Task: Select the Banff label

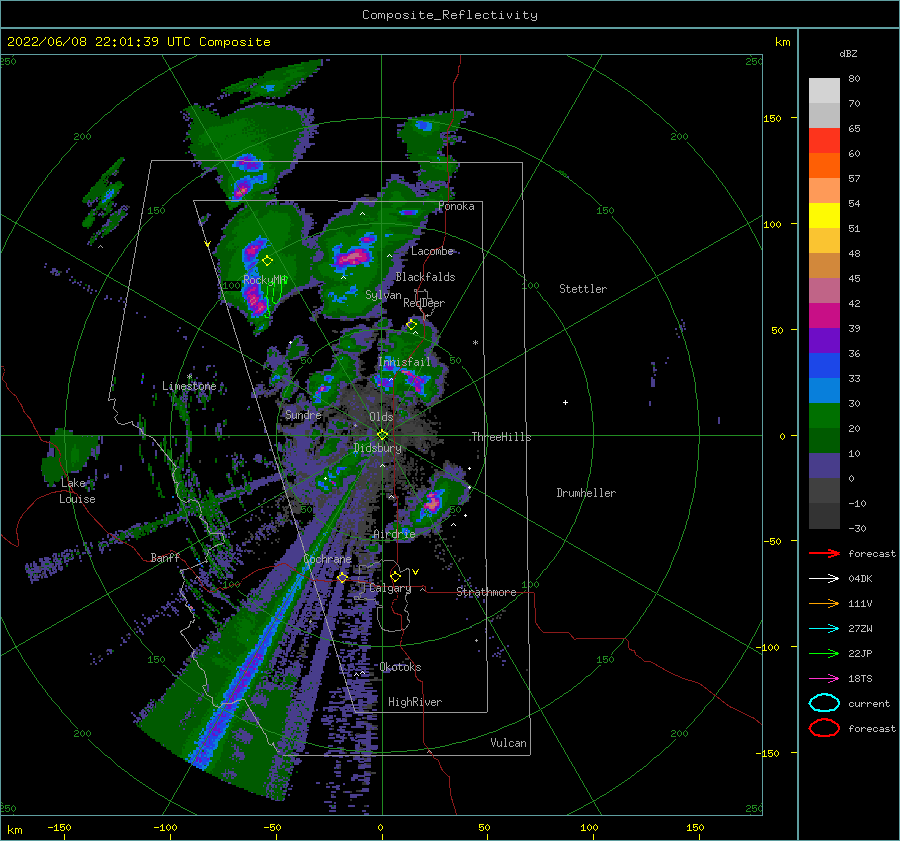Action: [165, 557]
